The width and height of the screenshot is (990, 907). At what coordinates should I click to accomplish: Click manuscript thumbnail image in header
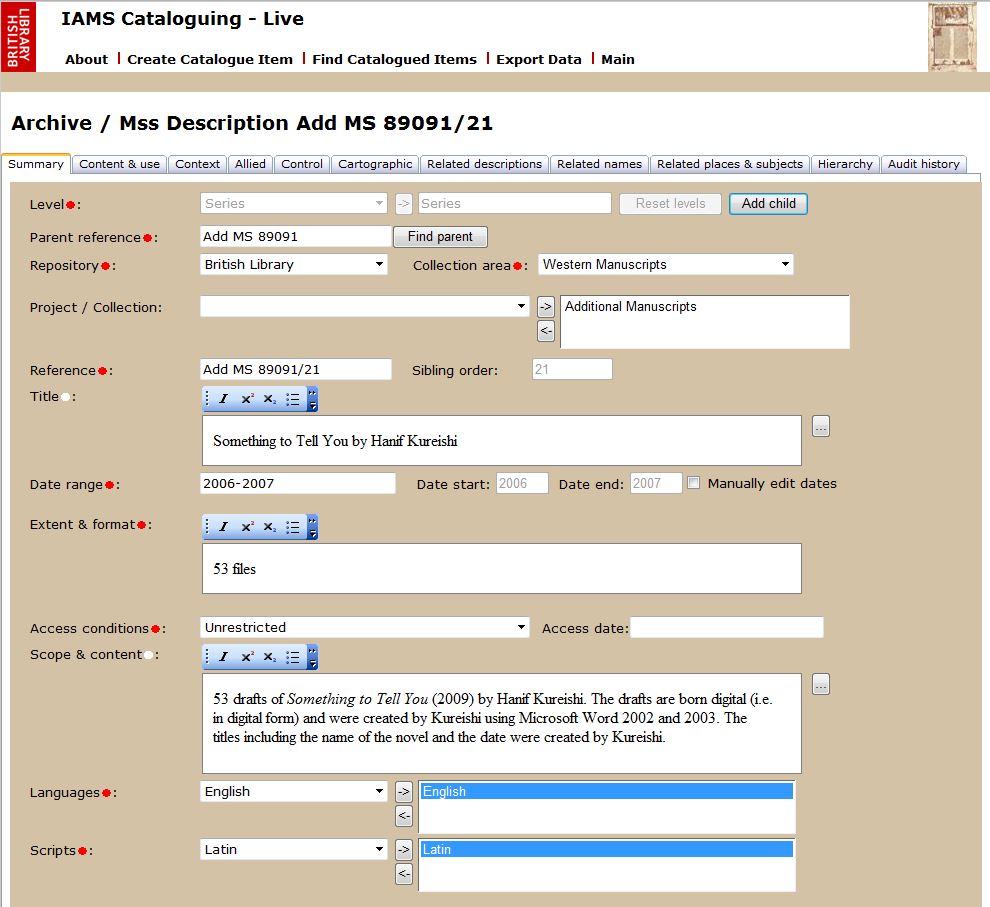(x=952, y=37)
